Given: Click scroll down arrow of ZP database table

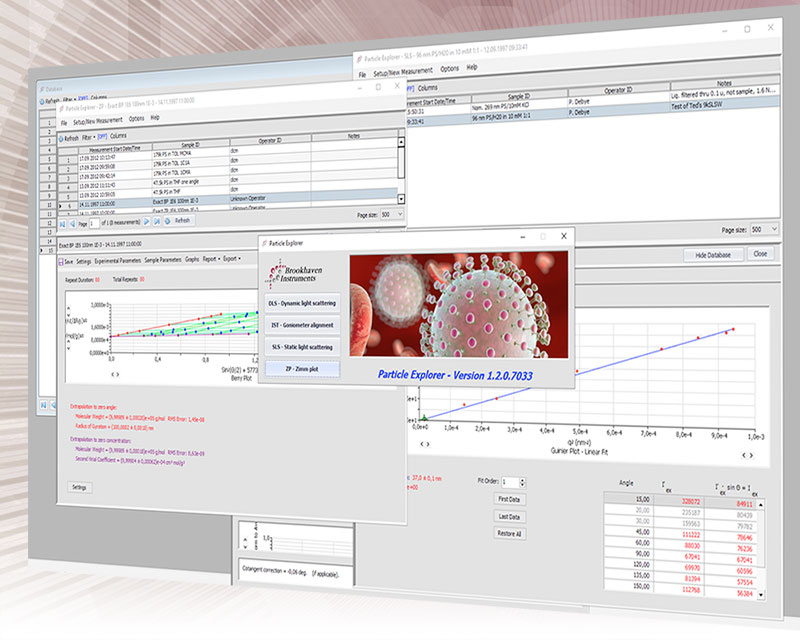Looking at the screenshot, I should coord(401,199).
